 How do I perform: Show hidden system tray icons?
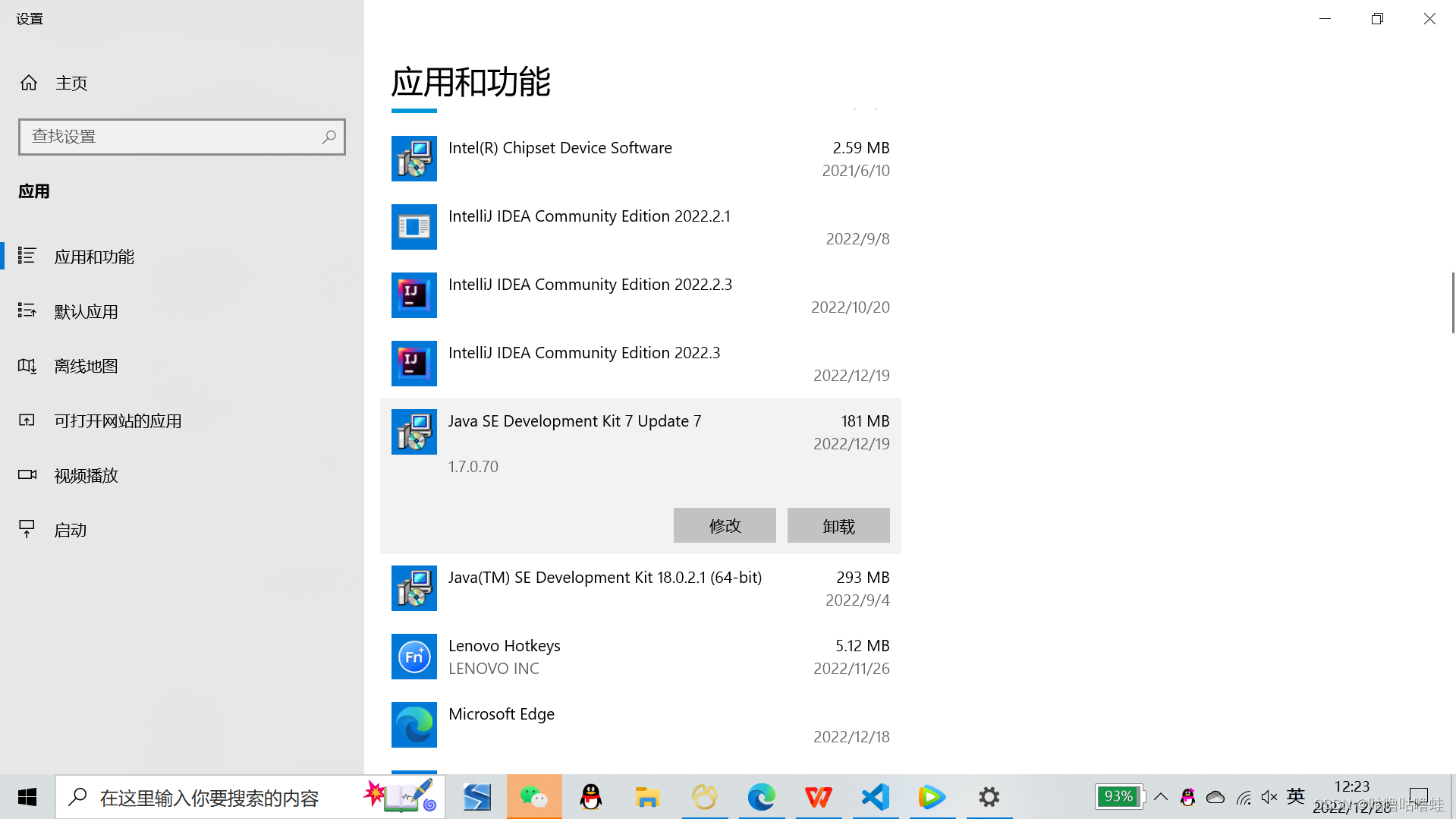[x=1161, y=797]
